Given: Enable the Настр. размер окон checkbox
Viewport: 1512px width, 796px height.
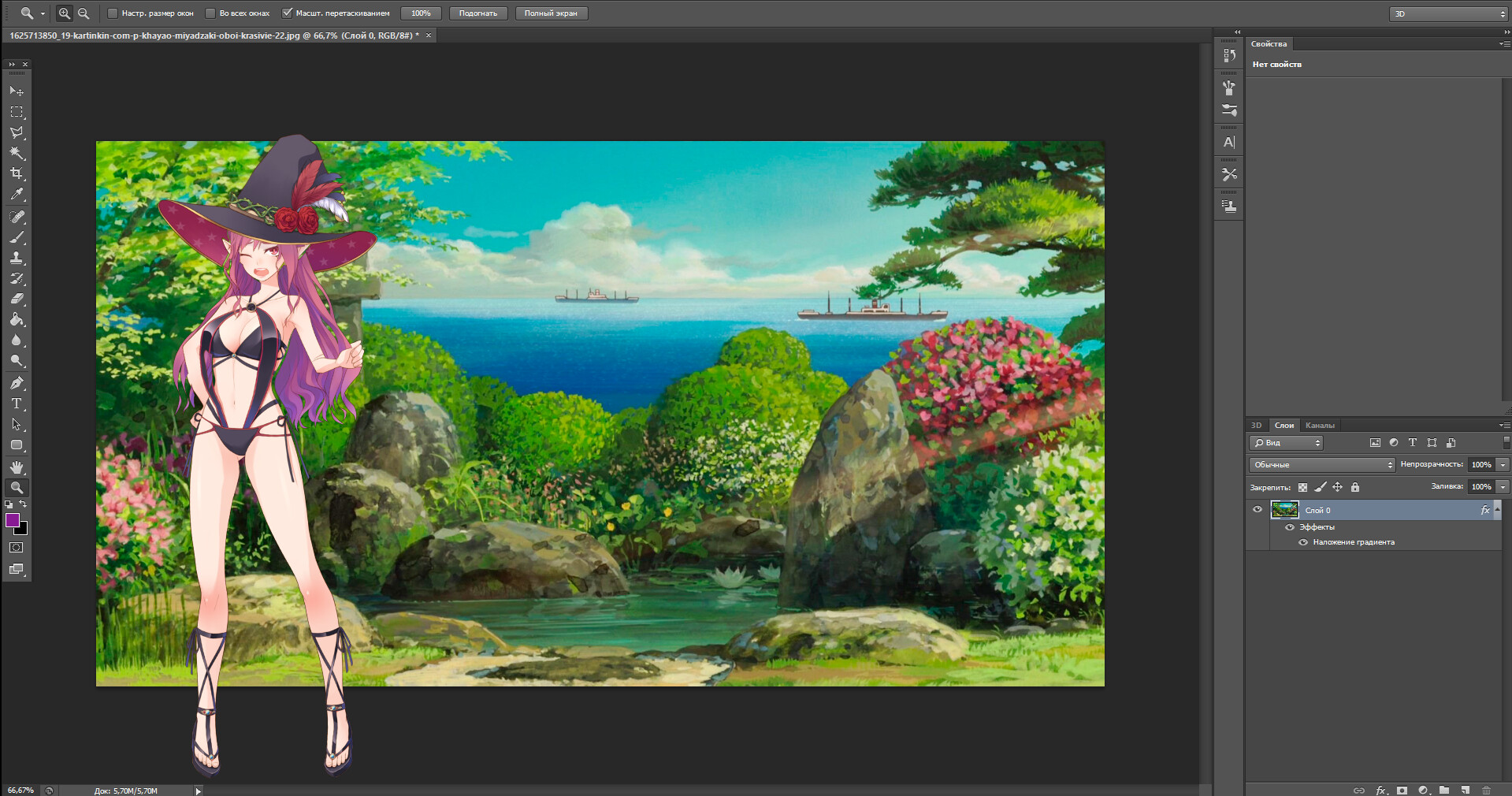Looking at the screenshot, I should point(112,13).
